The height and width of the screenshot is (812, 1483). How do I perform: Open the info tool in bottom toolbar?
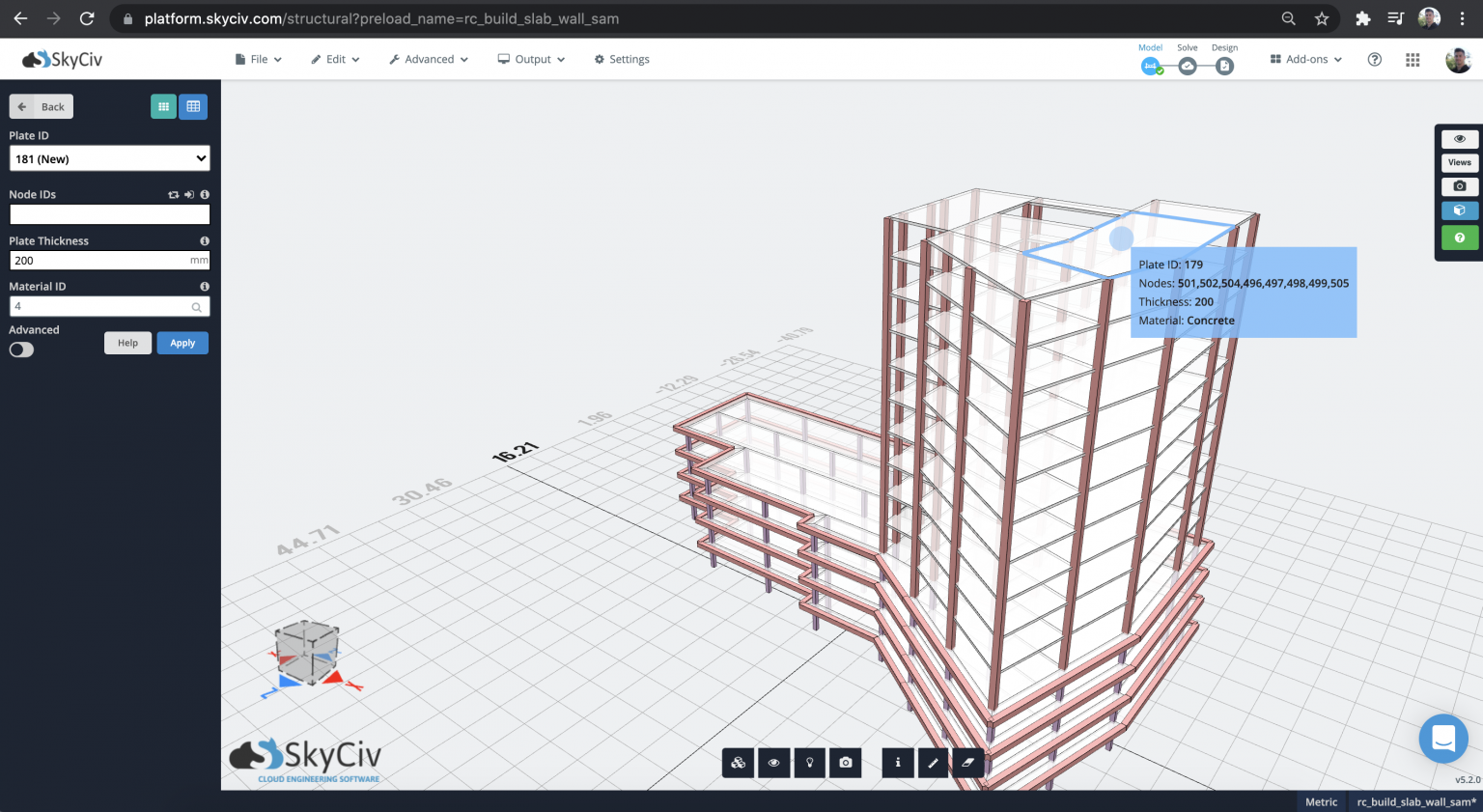point(897,762)
